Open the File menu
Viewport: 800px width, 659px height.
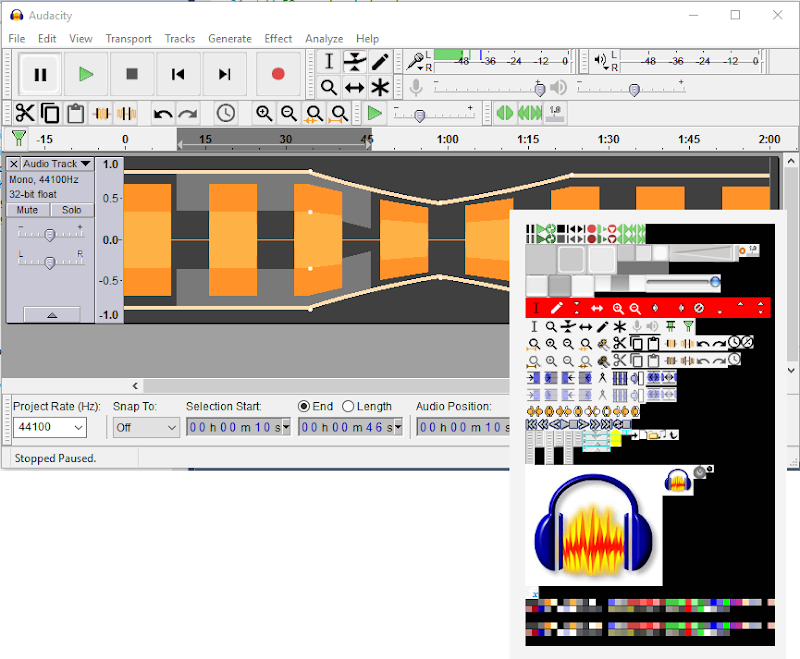click(x=16, y=39)
